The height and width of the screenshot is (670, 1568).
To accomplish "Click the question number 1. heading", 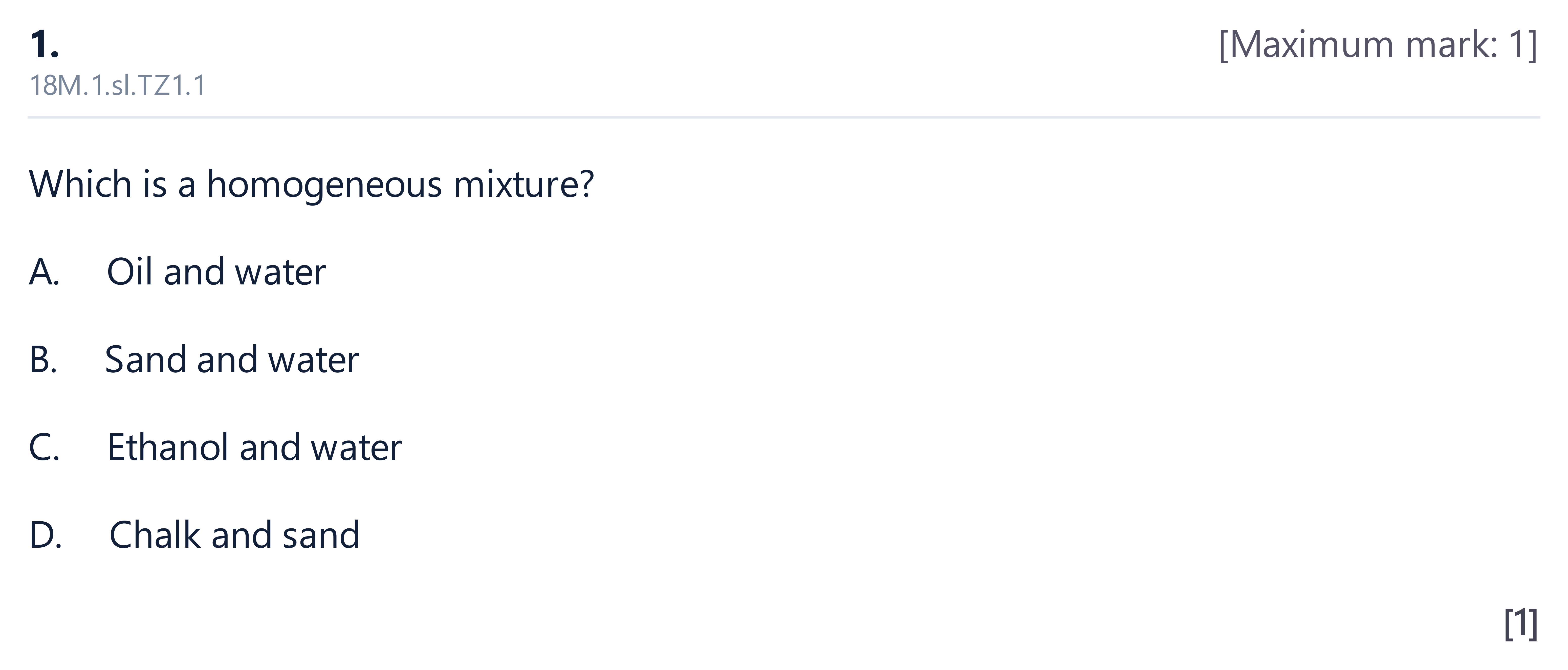I will pyautogui.click(x=45, y=44).
